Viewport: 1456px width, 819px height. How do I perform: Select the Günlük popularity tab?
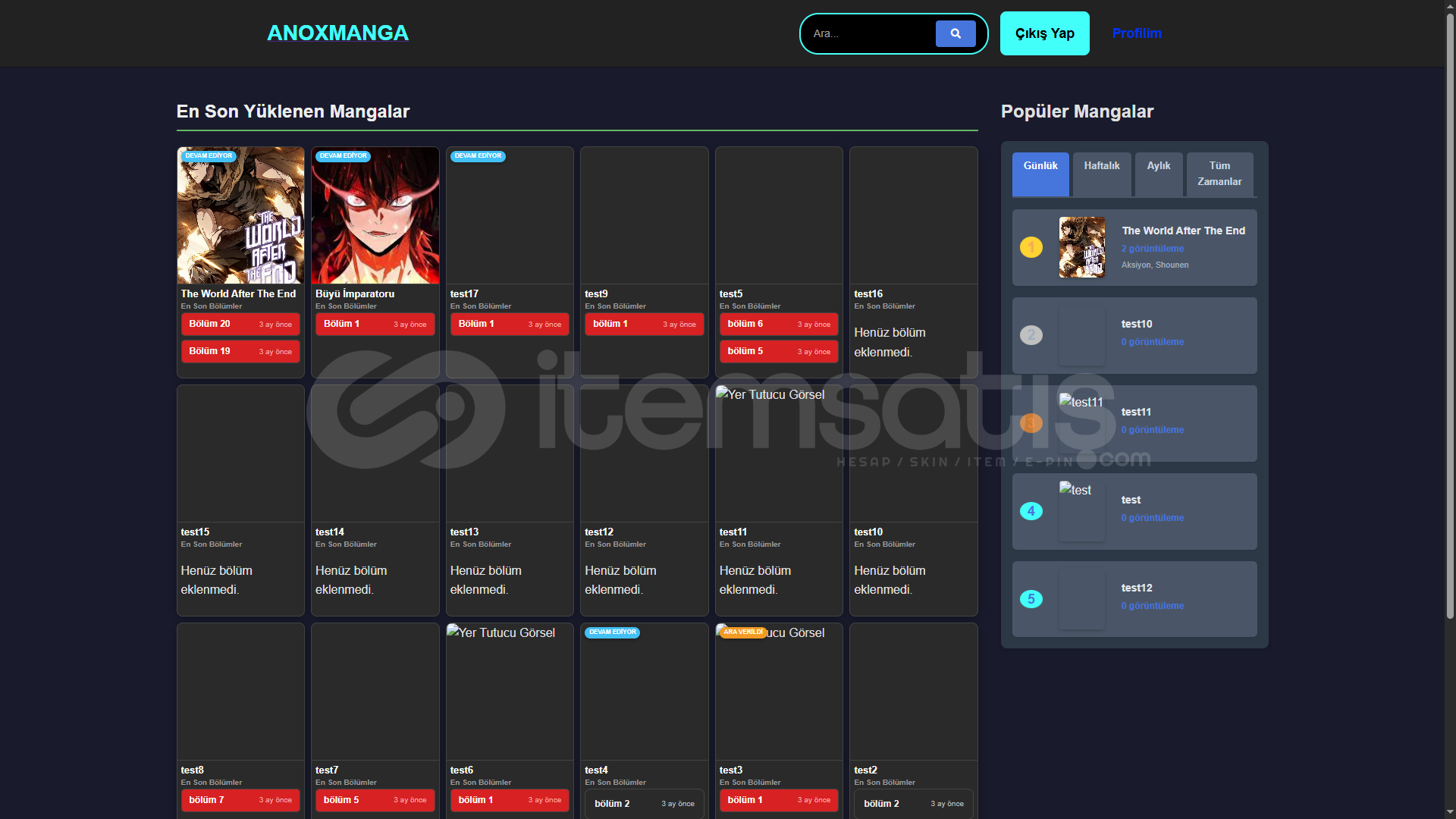tap(1040, 174)
